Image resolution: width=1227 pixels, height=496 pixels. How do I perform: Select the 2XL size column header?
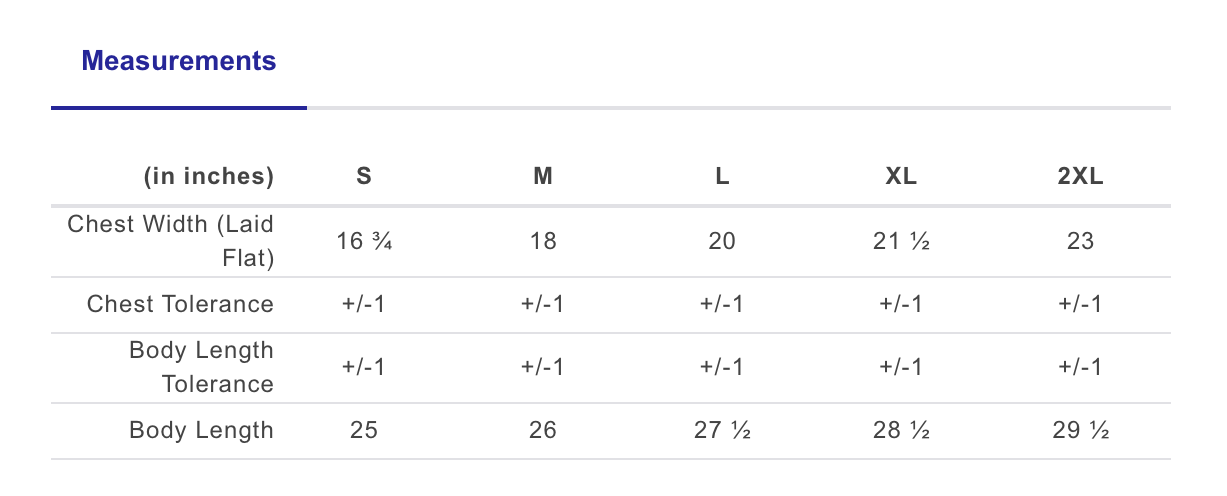pyautogui.click(x=1080, y=177)
